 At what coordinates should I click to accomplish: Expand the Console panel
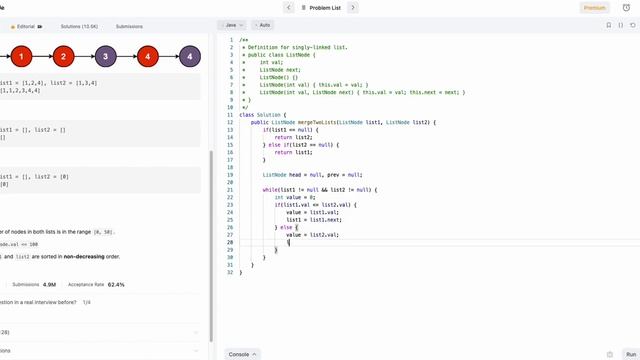(242, 354)
